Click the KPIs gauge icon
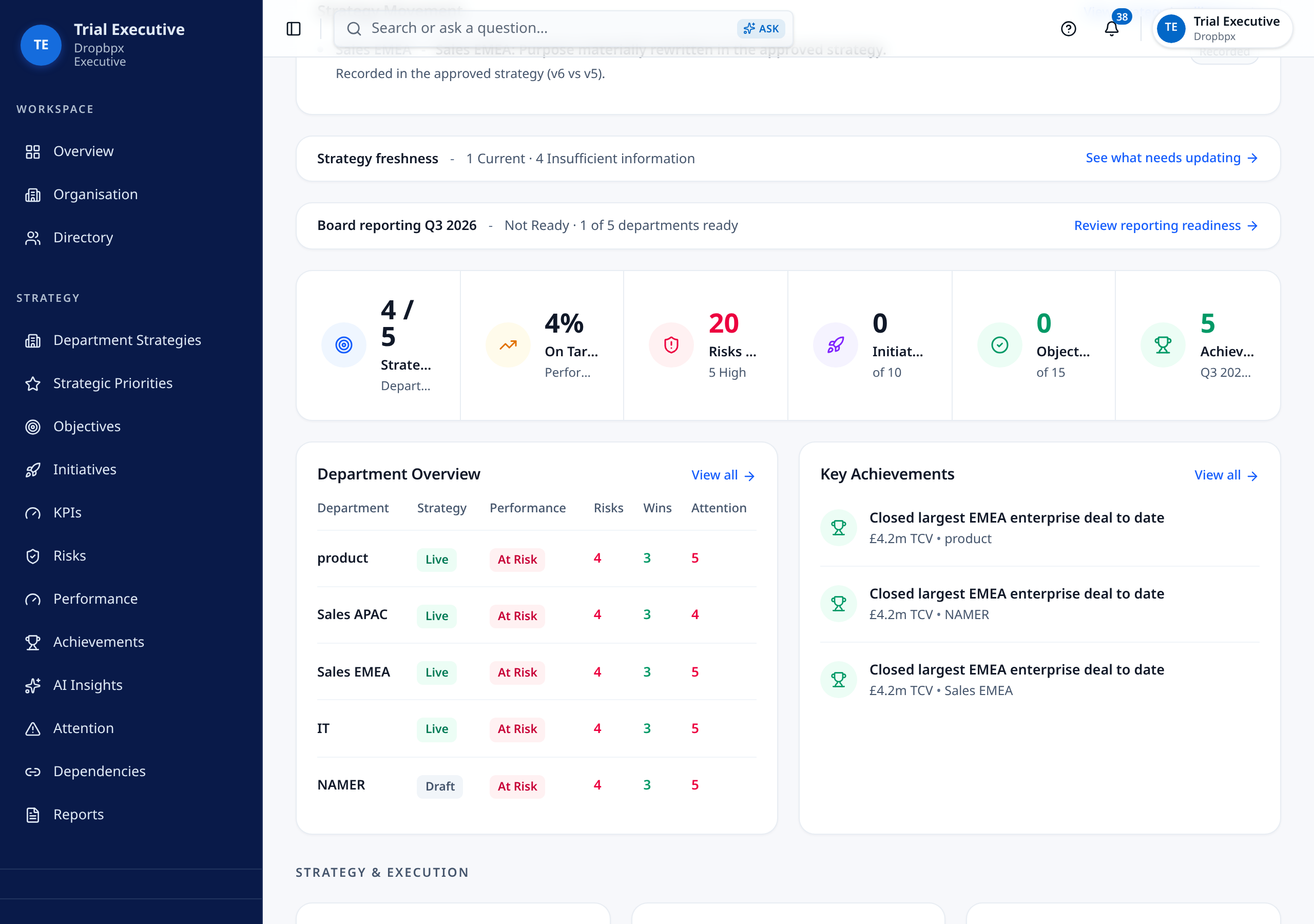This screenshot has width=1314, height=924. (x=33, y=513)
